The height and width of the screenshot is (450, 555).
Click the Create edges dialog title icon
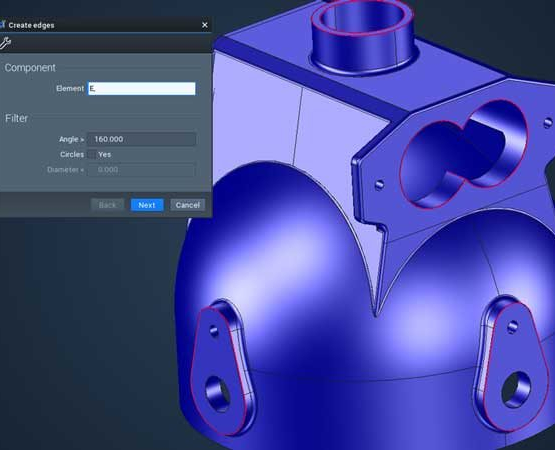coord(2,24)
